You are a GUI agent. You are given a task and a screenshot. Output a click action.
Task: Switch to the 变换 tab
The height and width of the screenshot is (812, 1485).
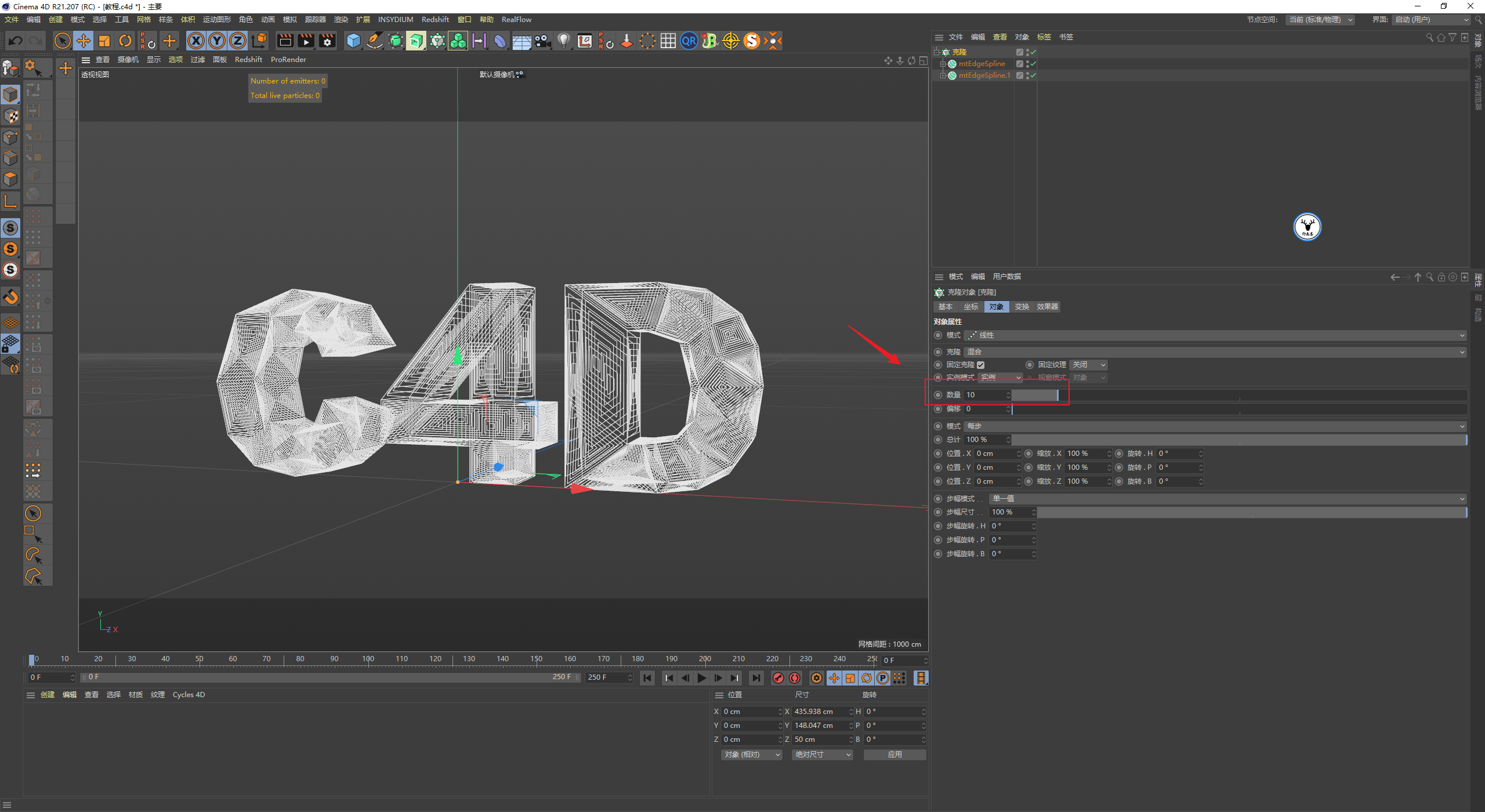click(1022, 307)
